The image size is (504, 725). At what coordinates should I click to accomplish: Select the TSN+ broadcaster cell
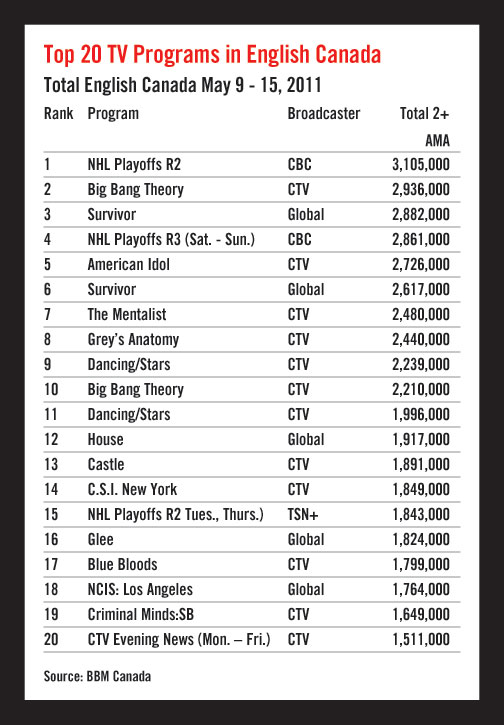tap(303, 514)
